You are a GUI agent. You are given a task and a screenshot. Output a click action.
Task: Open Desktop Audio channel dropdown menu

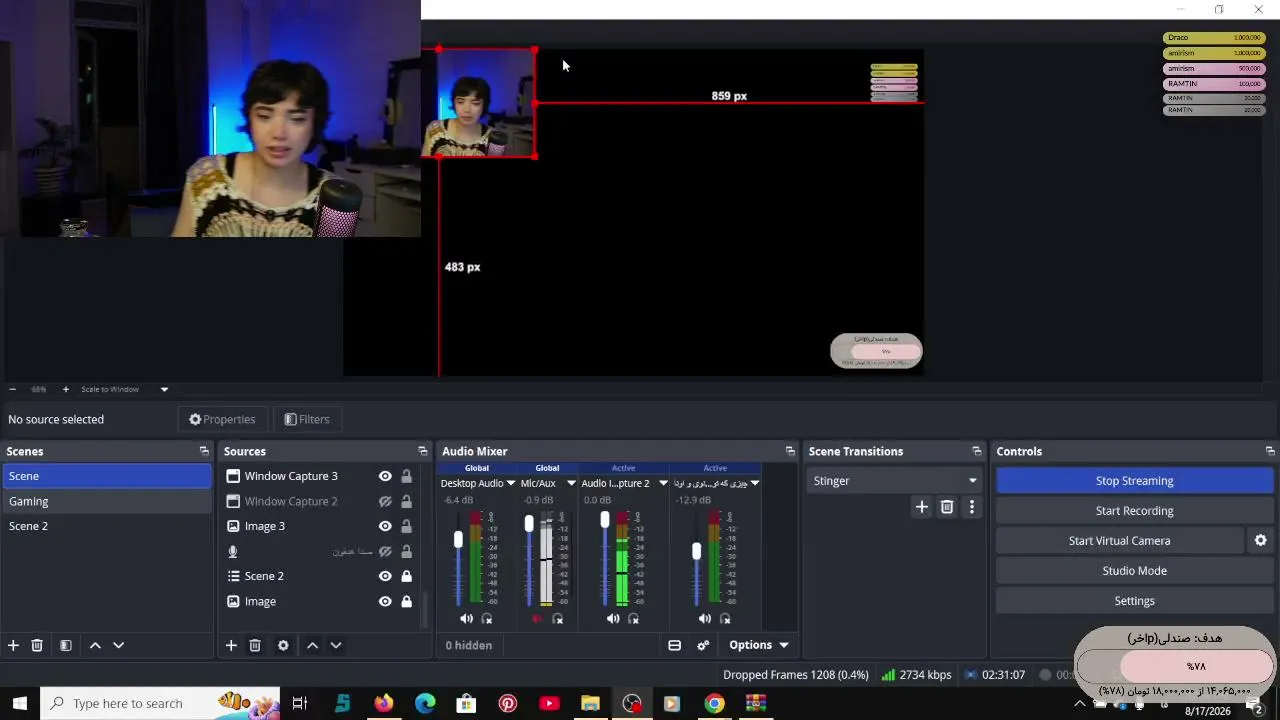[x=511, y=483]
